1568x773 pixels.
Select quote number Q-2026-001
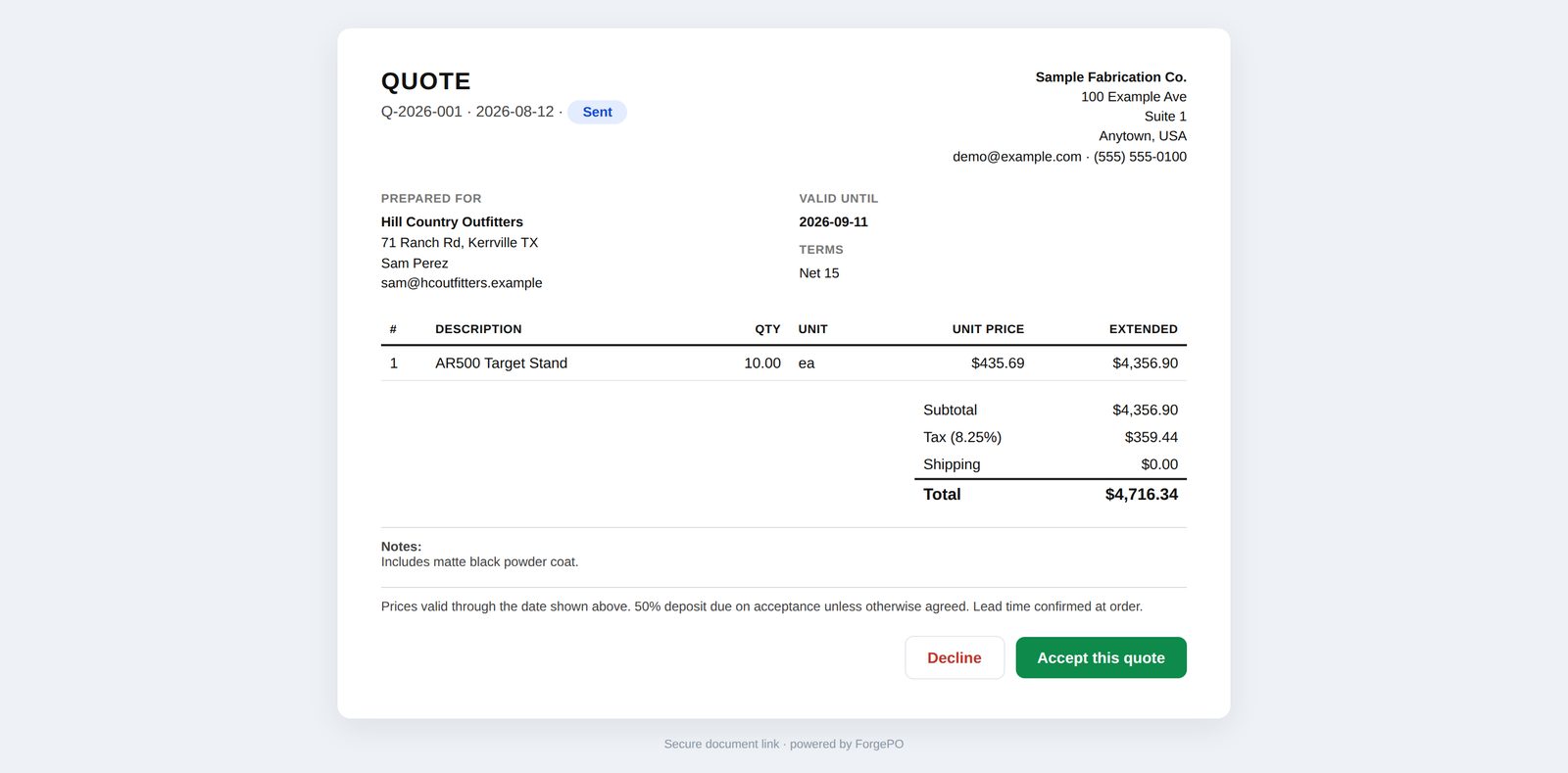tap(421, 112)
